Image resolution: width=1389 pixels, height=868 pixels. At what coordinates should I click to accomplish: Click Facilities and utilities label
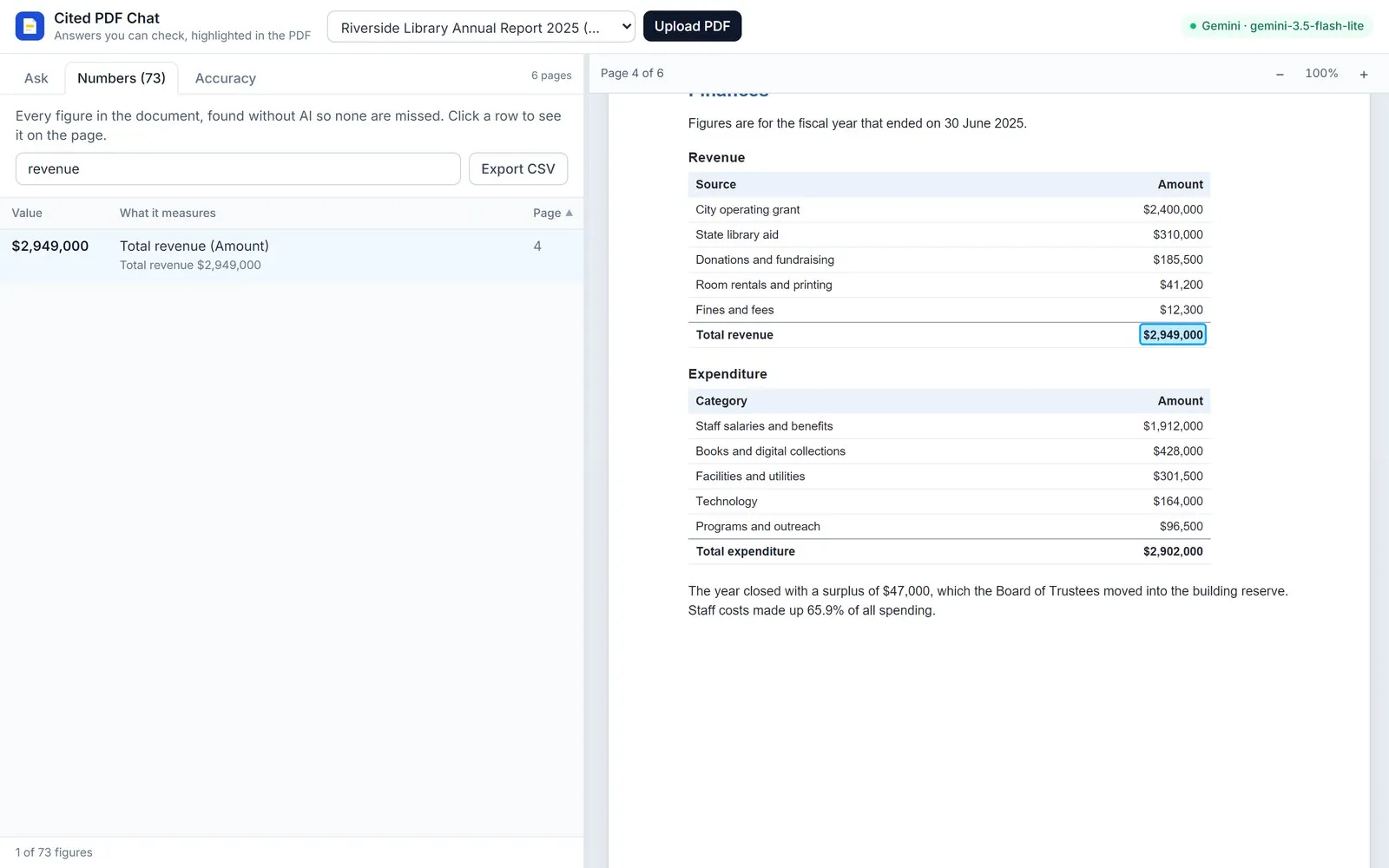pos(750,477)
